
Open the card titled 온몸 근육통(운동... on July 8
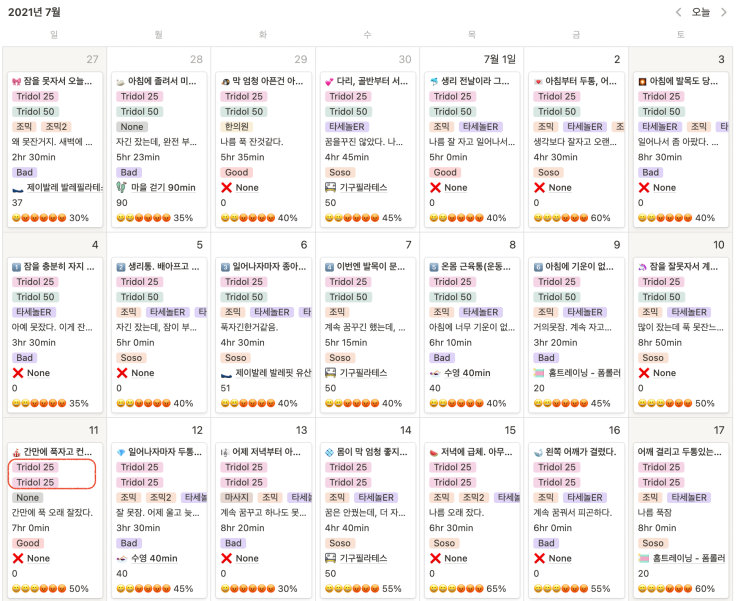click(472, 335)
